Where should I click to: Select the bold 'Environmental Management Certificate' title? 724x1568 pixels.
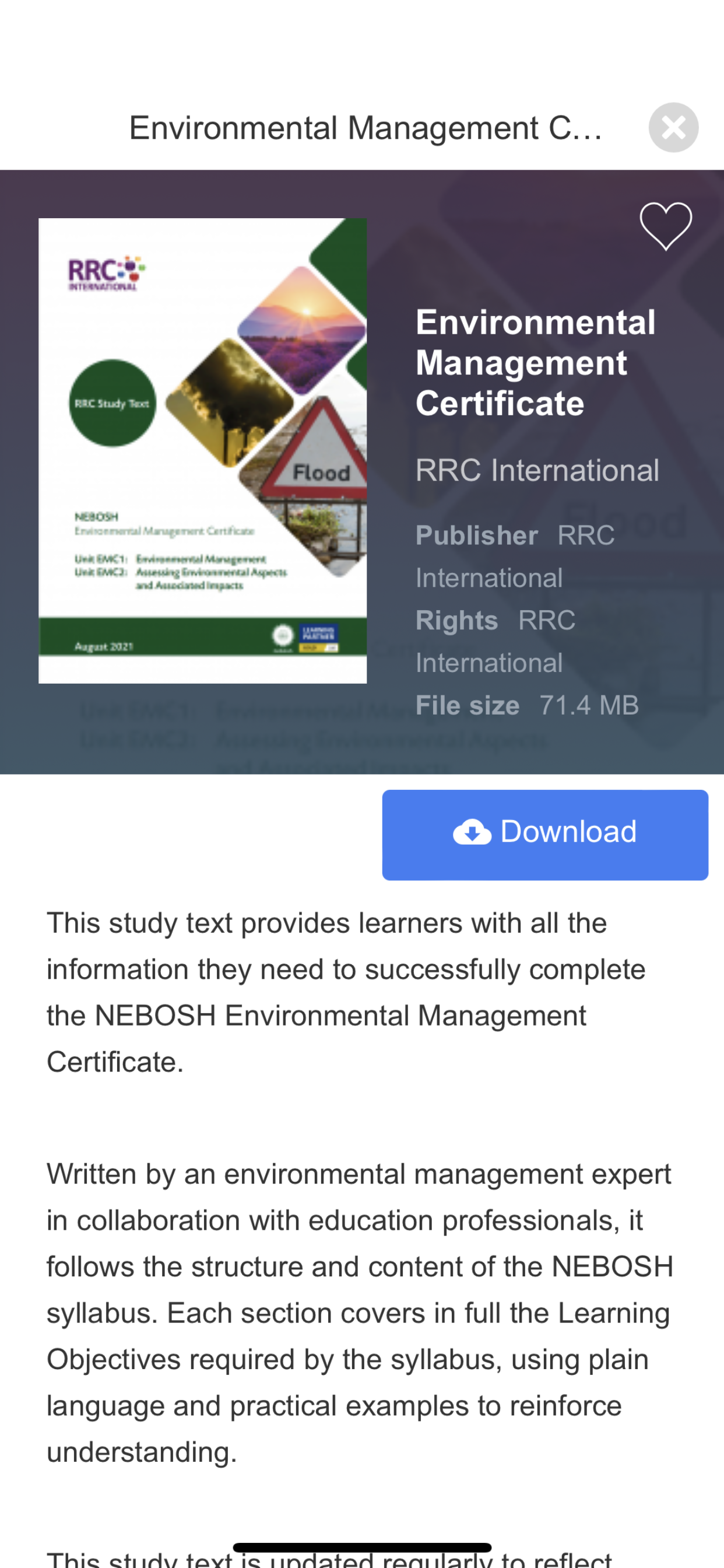(x=535, y=363)
